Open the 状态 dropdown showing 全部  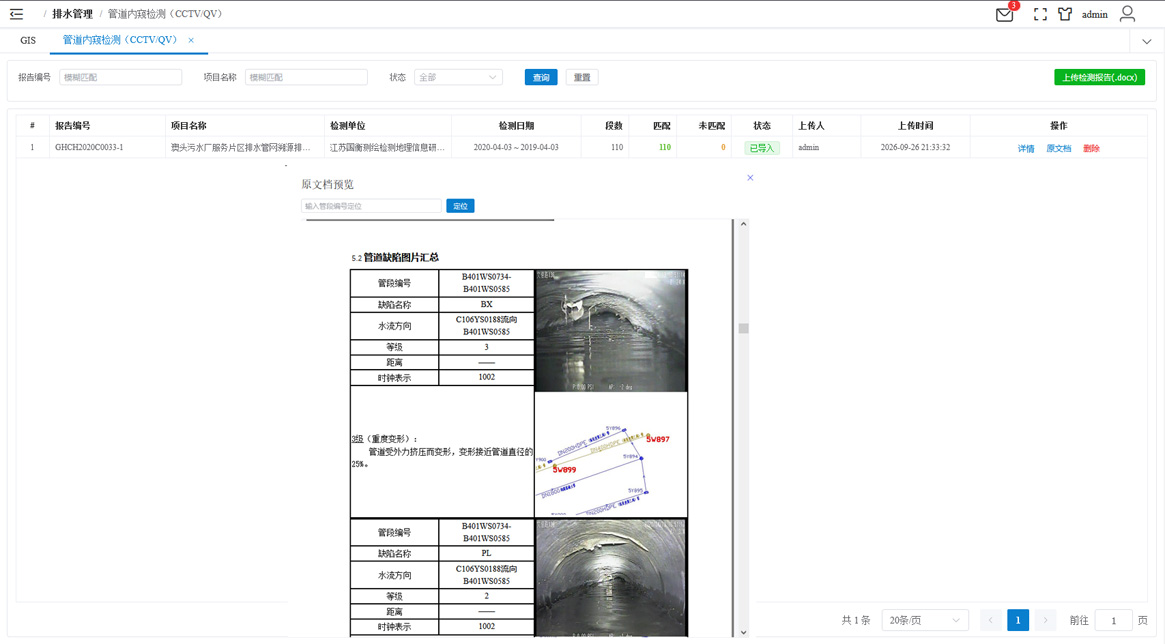458,77
